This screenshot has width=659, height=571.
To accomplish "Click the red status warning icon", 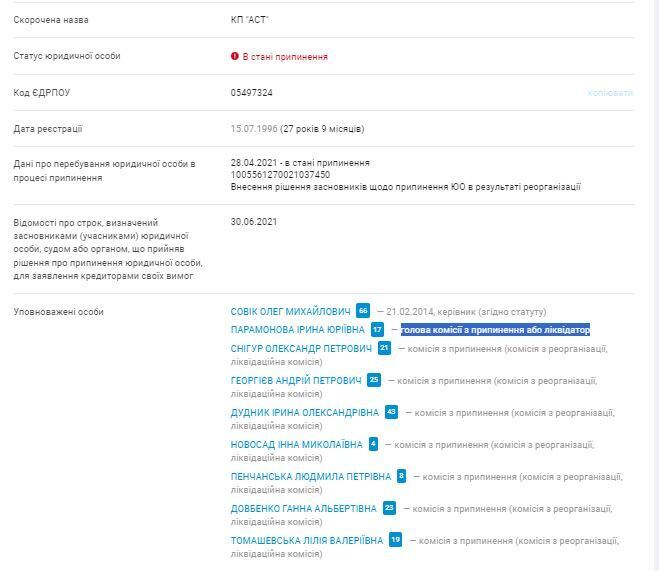I will [x=235, y=56].
